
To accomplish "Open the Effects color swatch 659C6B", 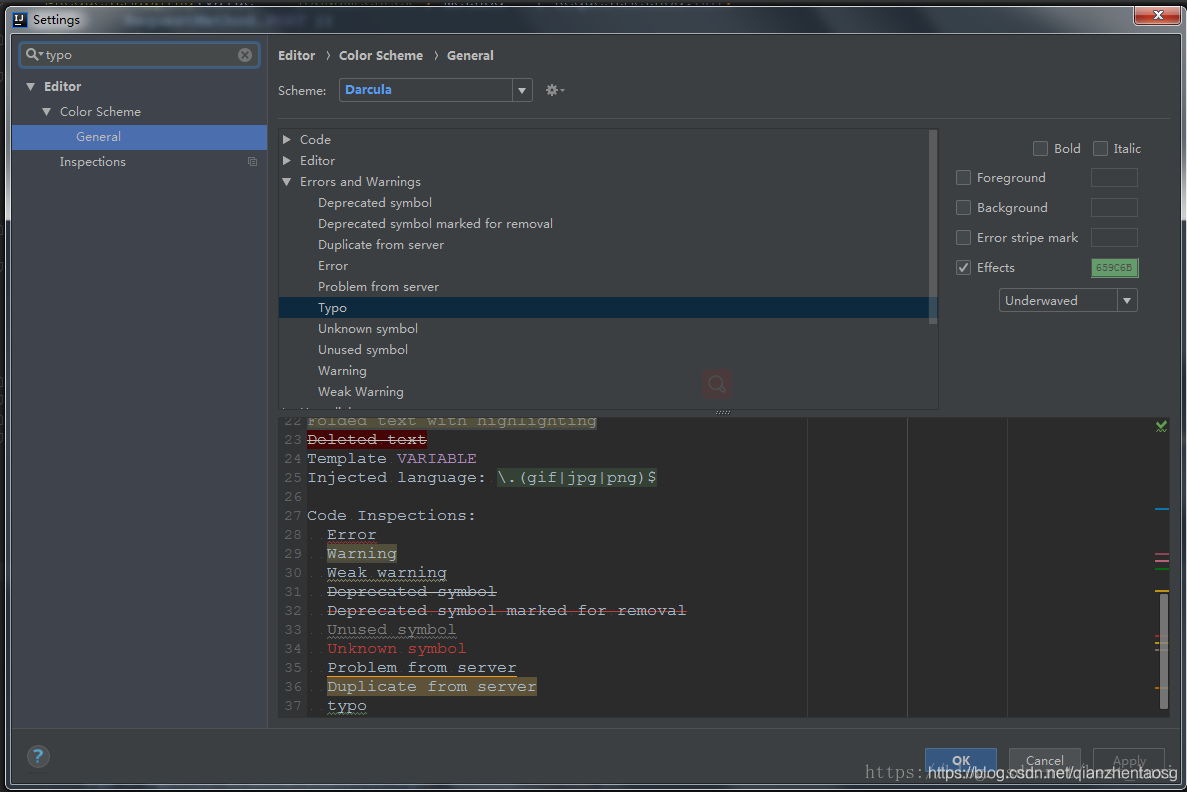I will click(1114, 267).
